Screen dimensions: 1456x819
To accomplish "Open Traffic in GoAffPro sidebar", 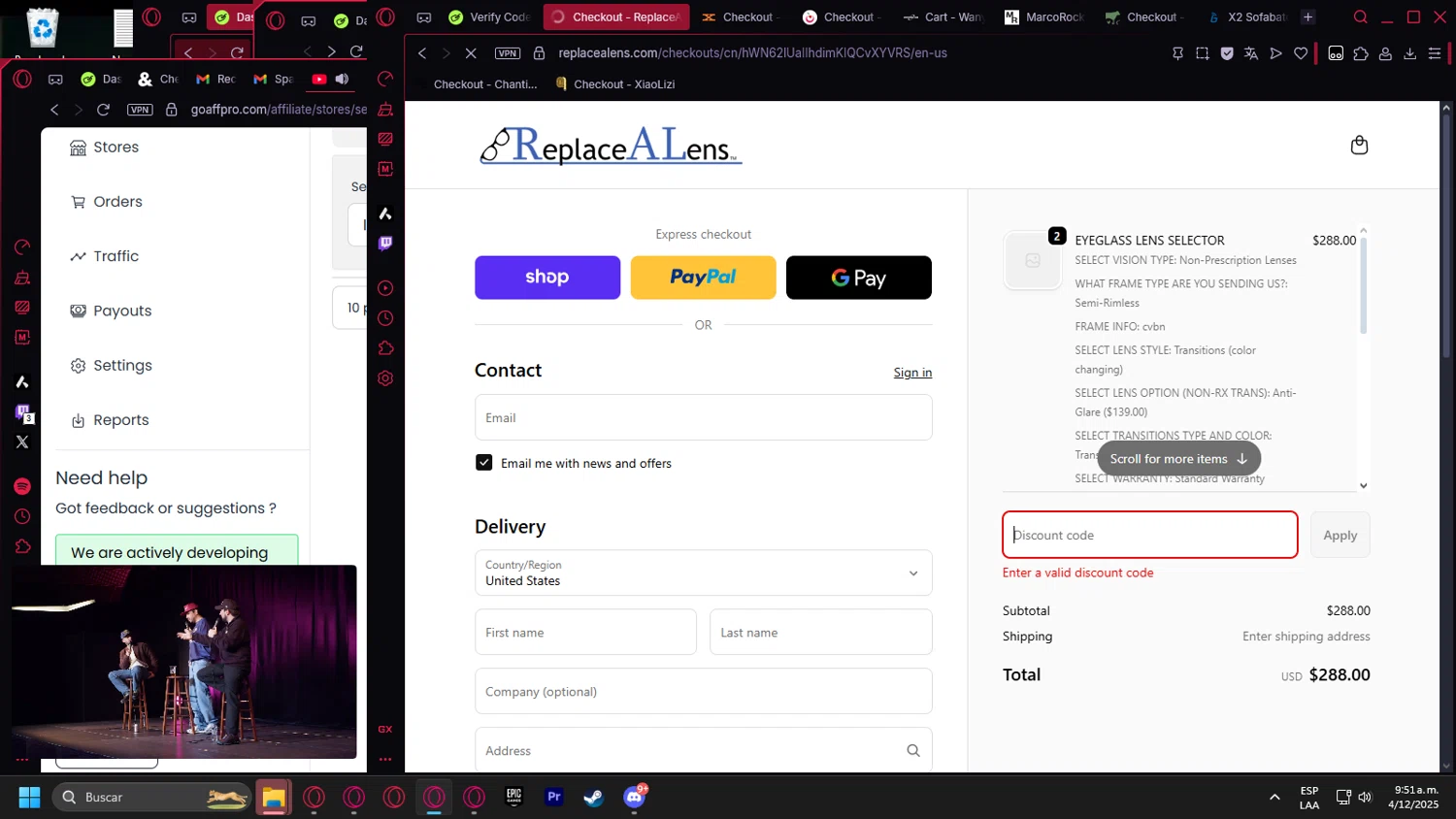I will (x=105, y=256).
